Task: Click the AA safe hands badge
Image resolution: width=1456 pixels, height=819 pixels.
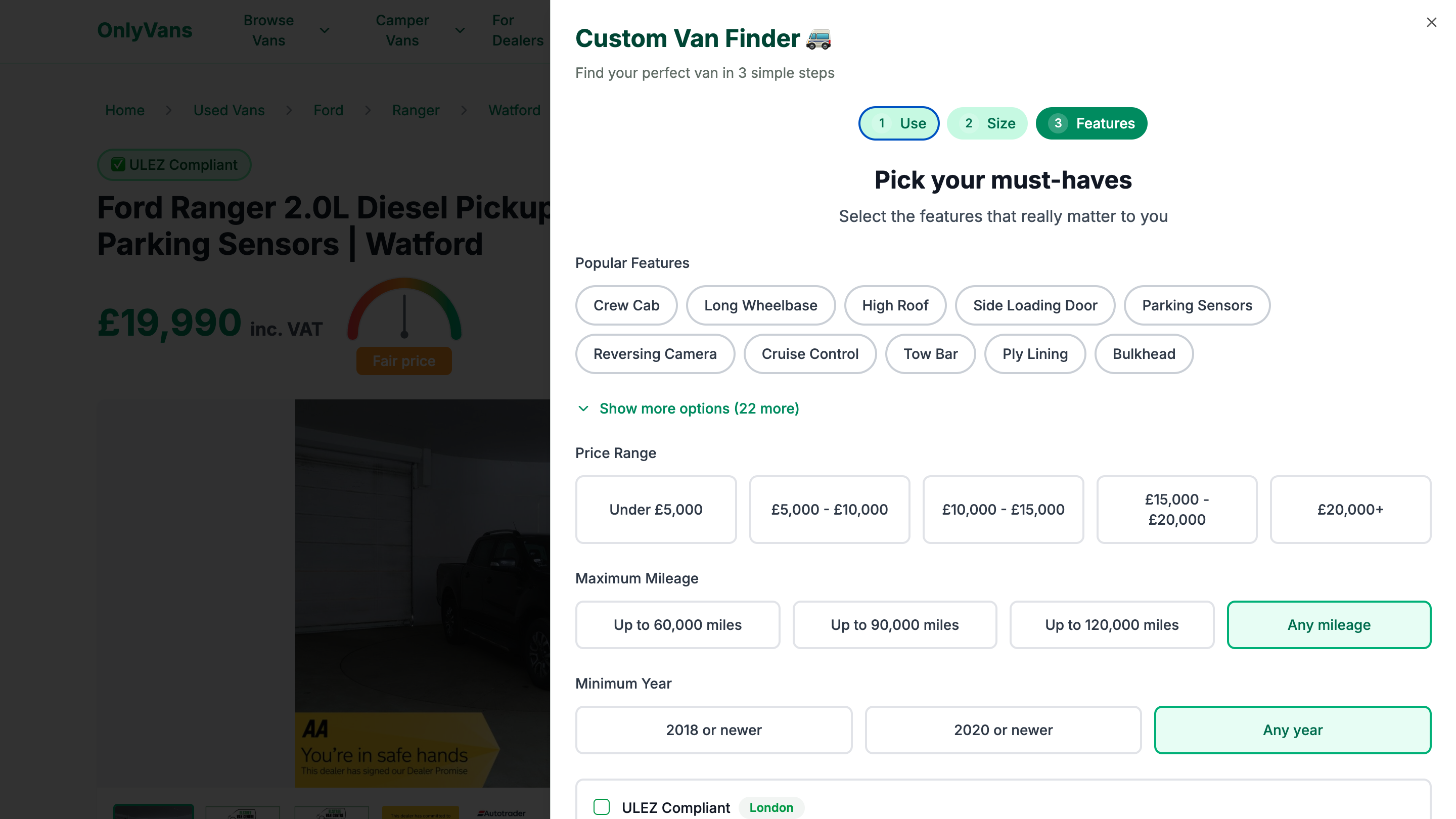Action: click(x=396, y=749)
